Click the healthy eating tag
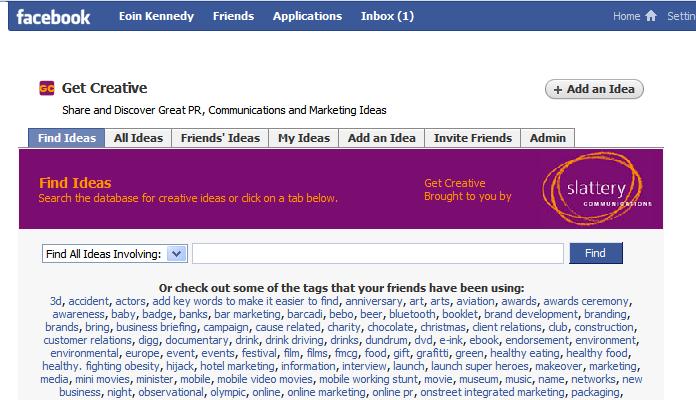 point(525,353)
